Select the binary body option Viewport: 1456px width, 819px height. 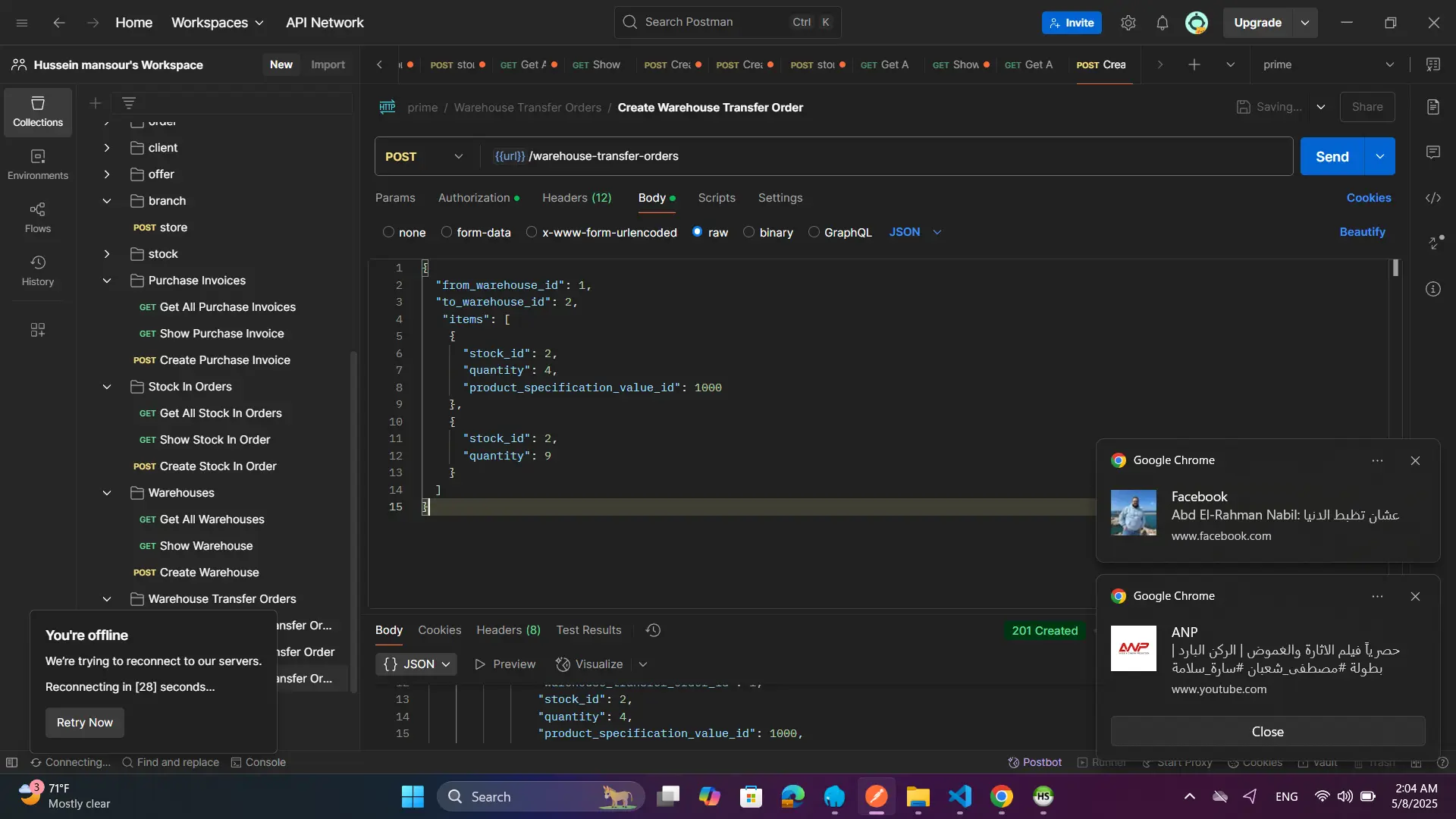(748, 232)
